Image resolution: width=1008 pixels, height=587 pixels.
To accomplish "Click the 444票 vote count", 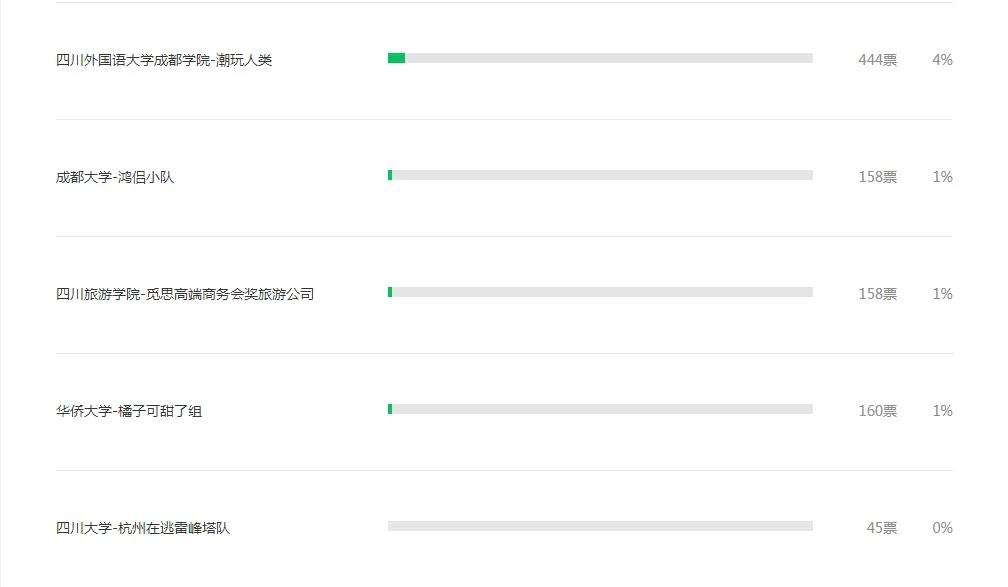I will point(878,60).
